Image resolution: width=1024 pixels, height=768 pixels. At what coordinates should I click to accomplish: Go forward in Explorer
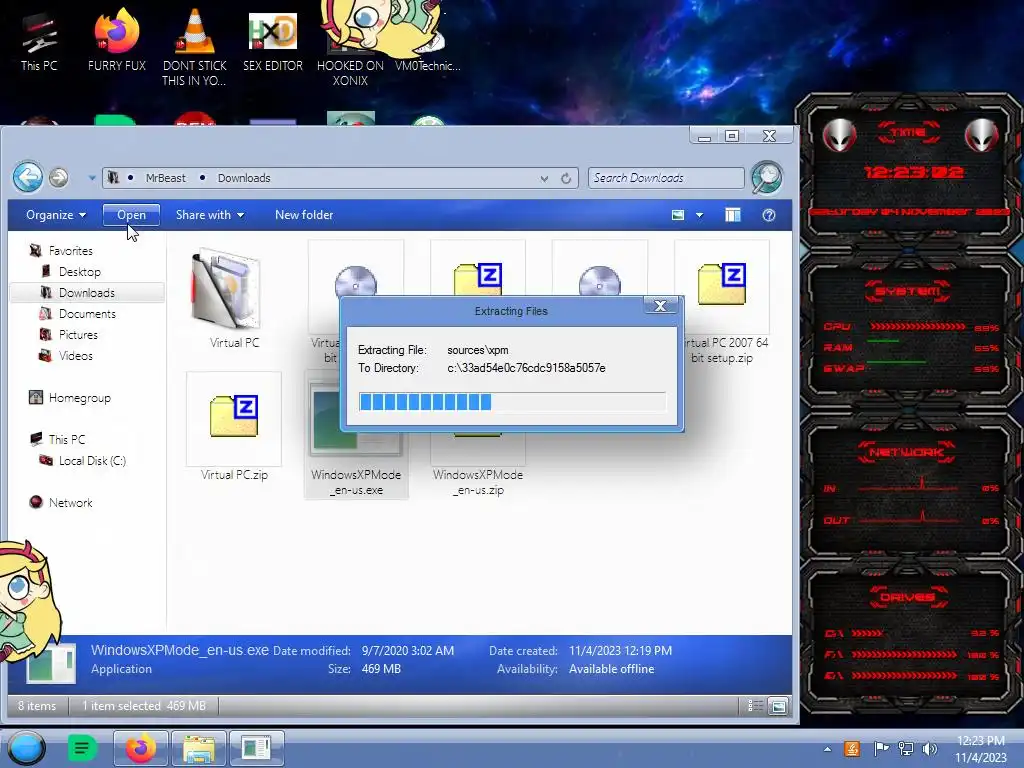click(59, 178)
